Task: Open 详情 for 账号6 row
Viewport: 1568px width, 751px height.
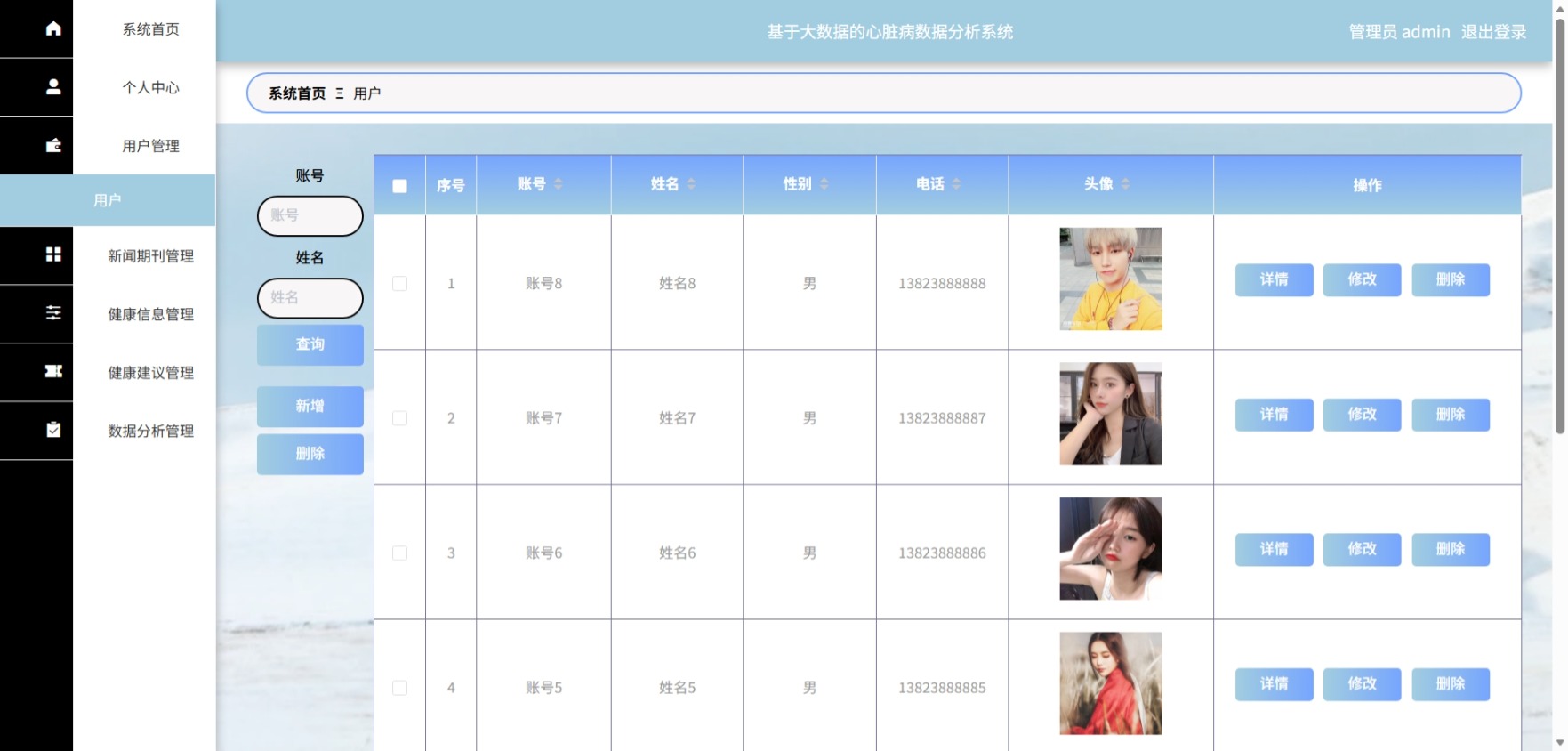Action: (x=1274, y=549)
